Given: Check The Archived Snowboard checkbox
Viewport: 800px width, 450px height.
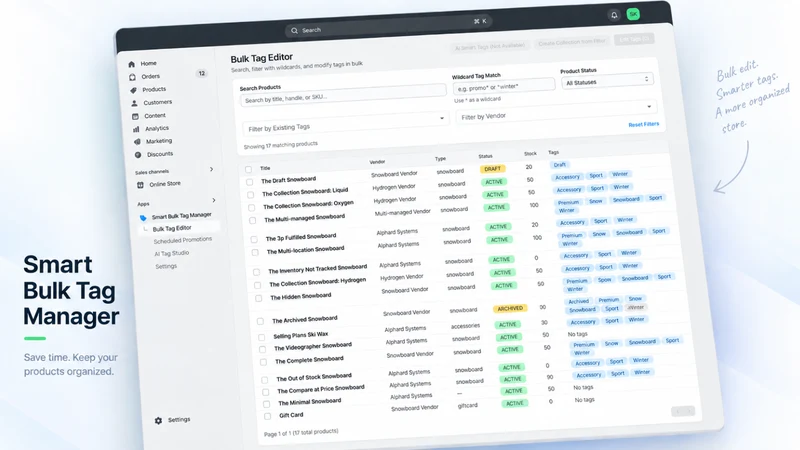Looking at the screenshot, I should click(x=260, y=321).
